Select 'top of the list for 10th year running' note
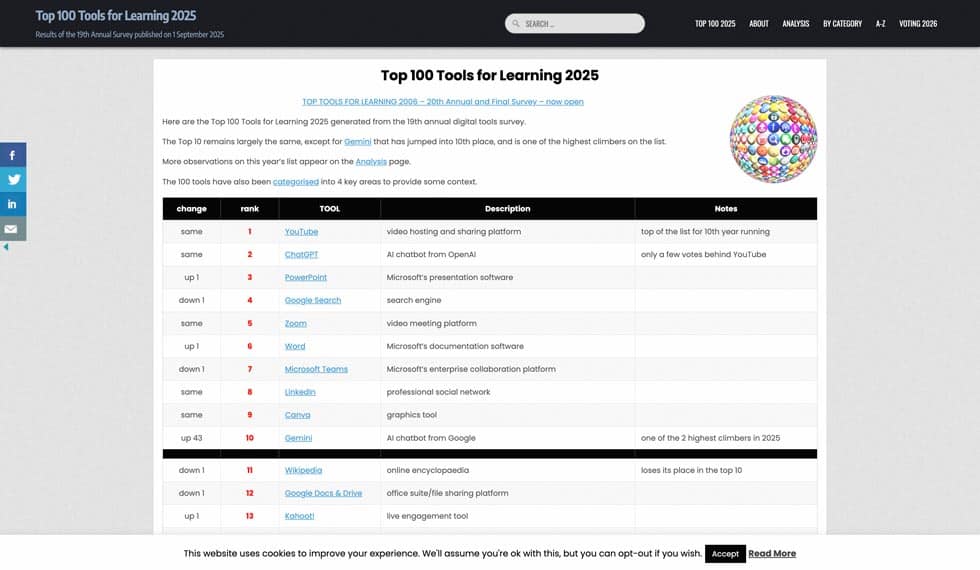Viewport: 980px width, 570px height. pos(705,232)
